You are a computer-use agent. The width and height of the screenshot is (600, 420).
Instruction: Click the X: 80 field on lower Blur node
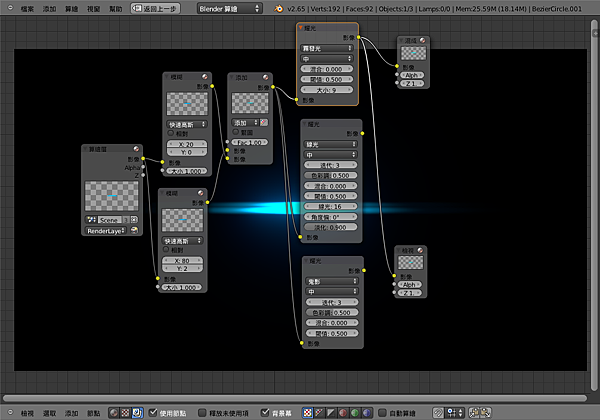[x=183, y=260]
